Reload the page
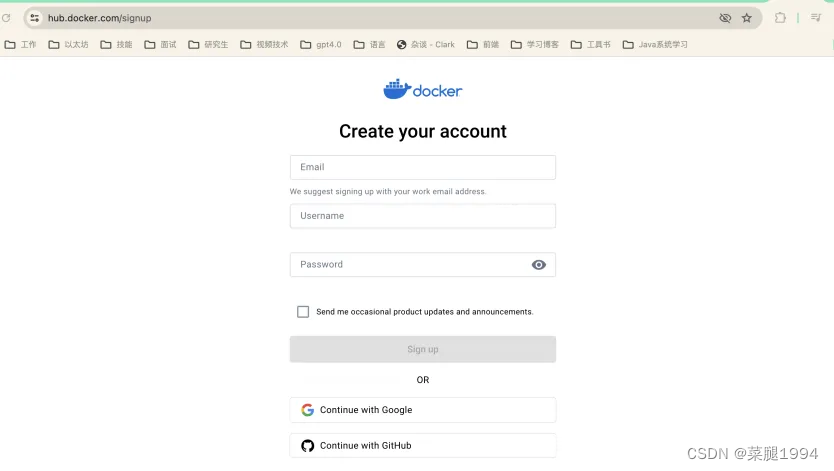The height and width of the screenshot is (471, 834). pyautogui.click(x=6, y=18)
